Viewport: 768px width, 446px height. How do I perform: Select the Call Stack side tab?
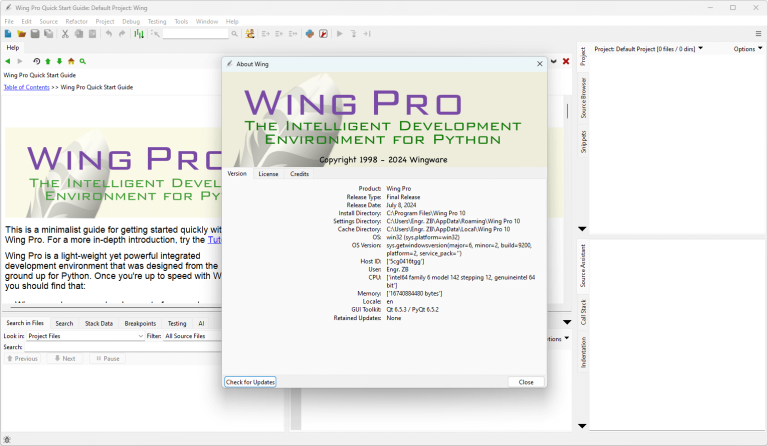583,312
